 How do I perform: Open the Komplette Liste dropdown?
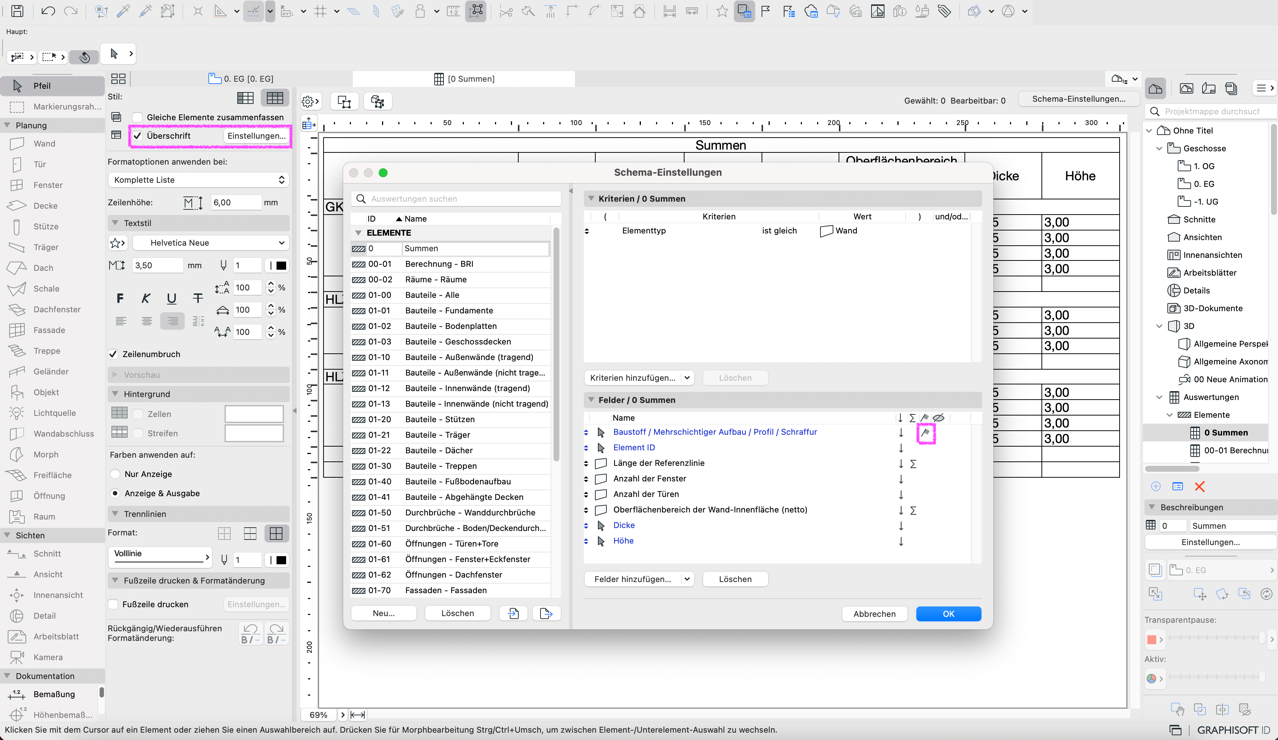198,180
